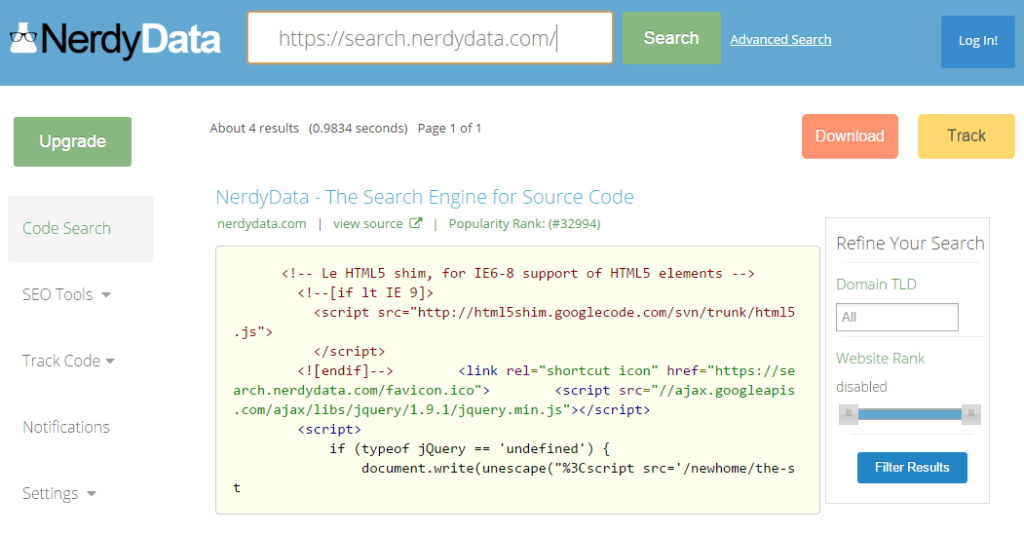Click the green Search button
This screenshot has height=535, width=1024.
point(671,38)
